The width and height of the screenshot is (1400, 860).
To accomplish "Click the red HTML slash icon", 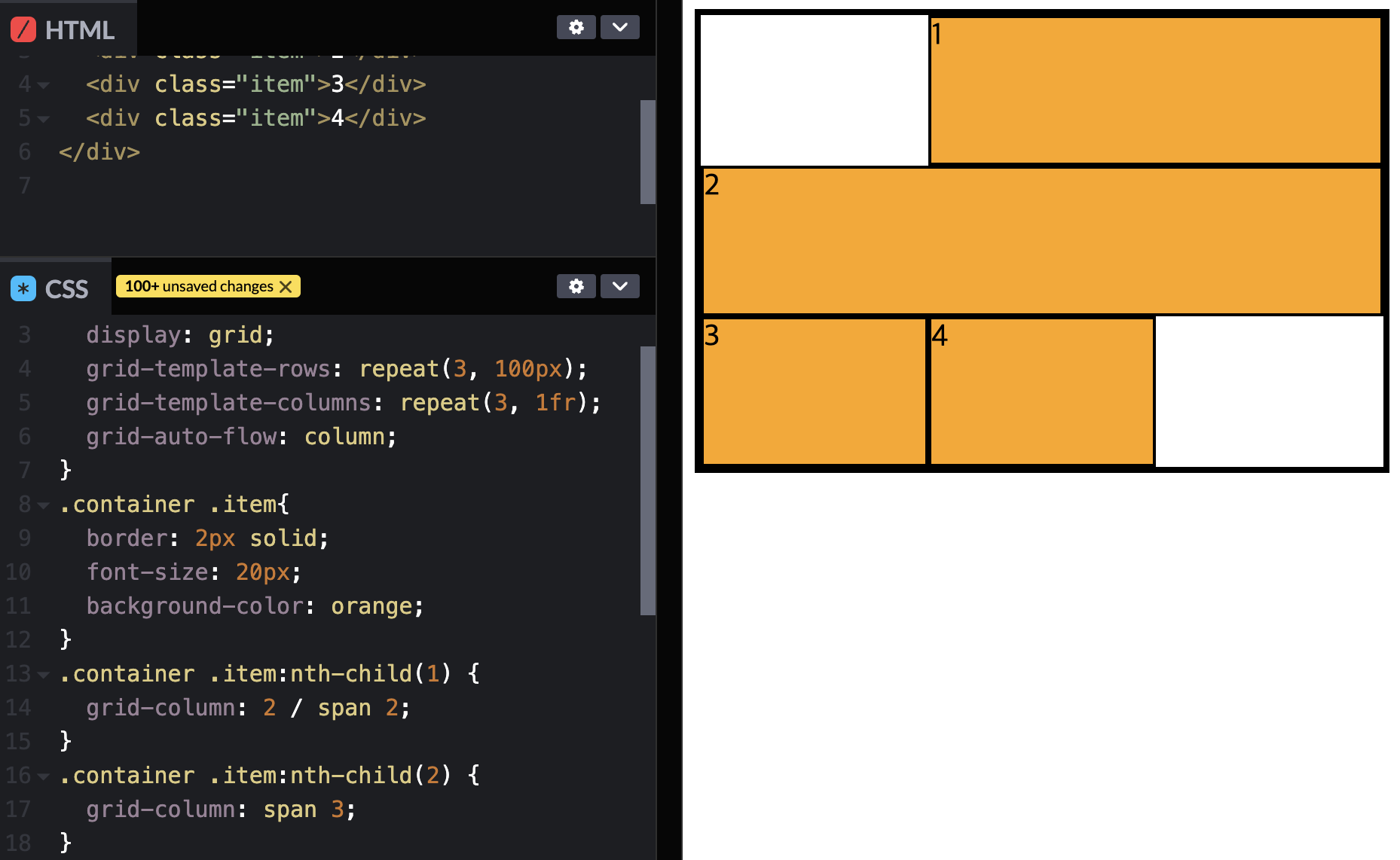I will click(x=23, y=29).
